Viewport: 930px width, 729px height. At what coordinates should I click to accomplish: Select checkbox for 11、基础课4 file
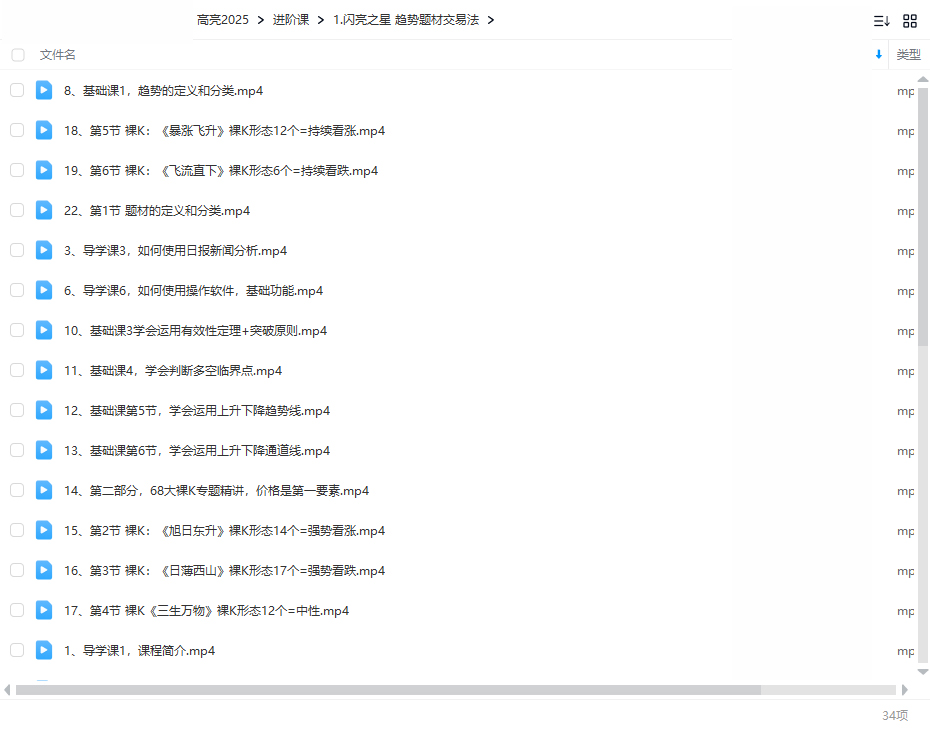point(17,370)
